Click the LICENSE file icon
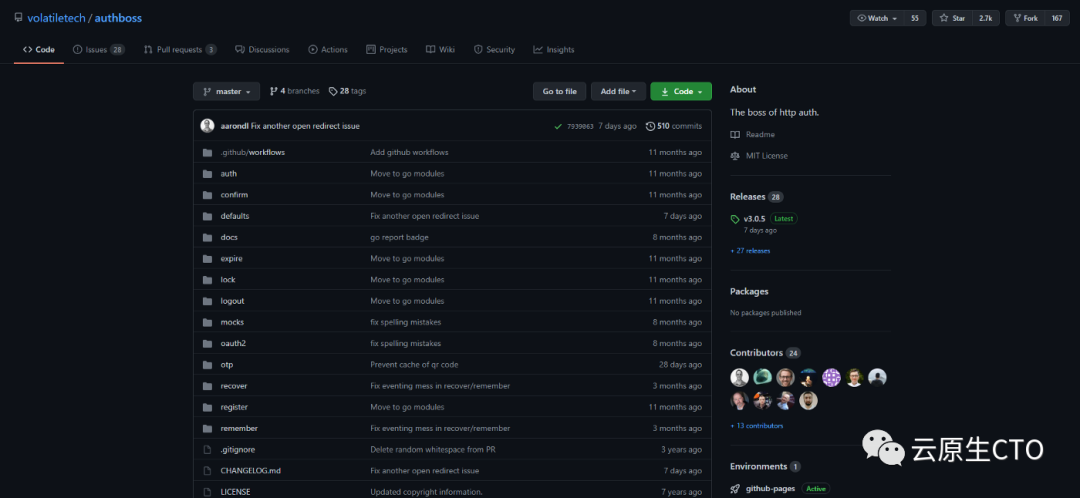 coord(207,492)
